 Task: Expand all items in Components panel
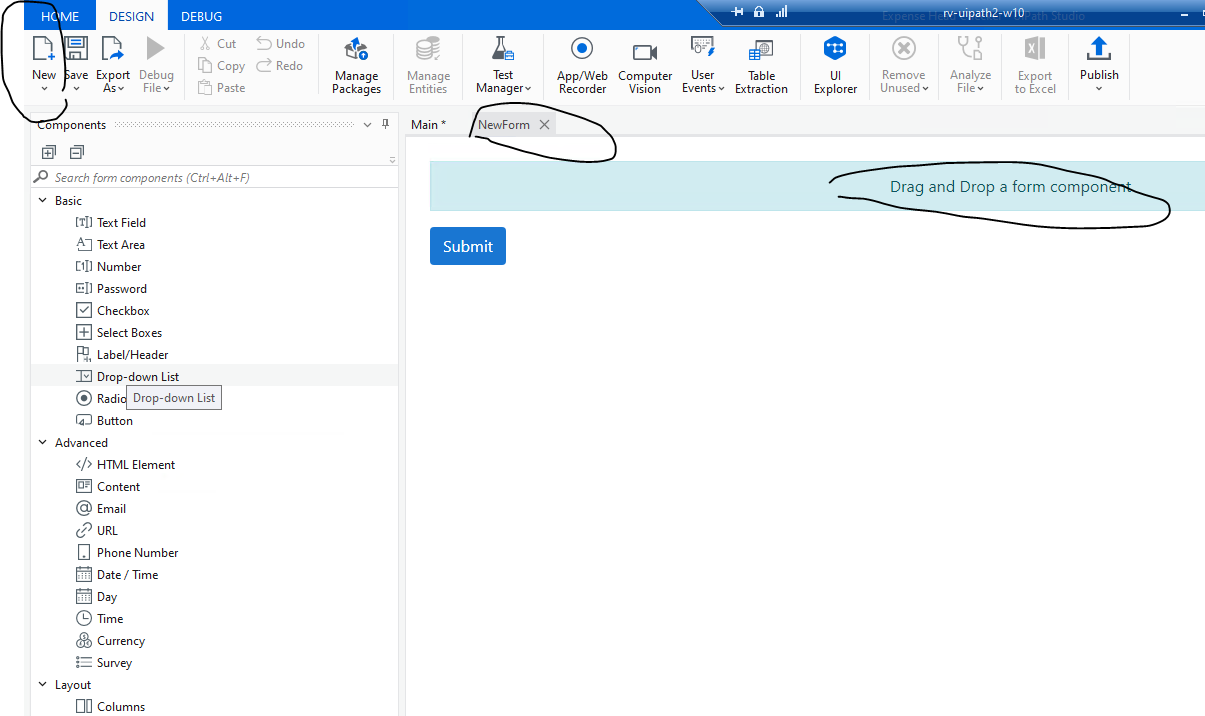[x=48, y=152]
